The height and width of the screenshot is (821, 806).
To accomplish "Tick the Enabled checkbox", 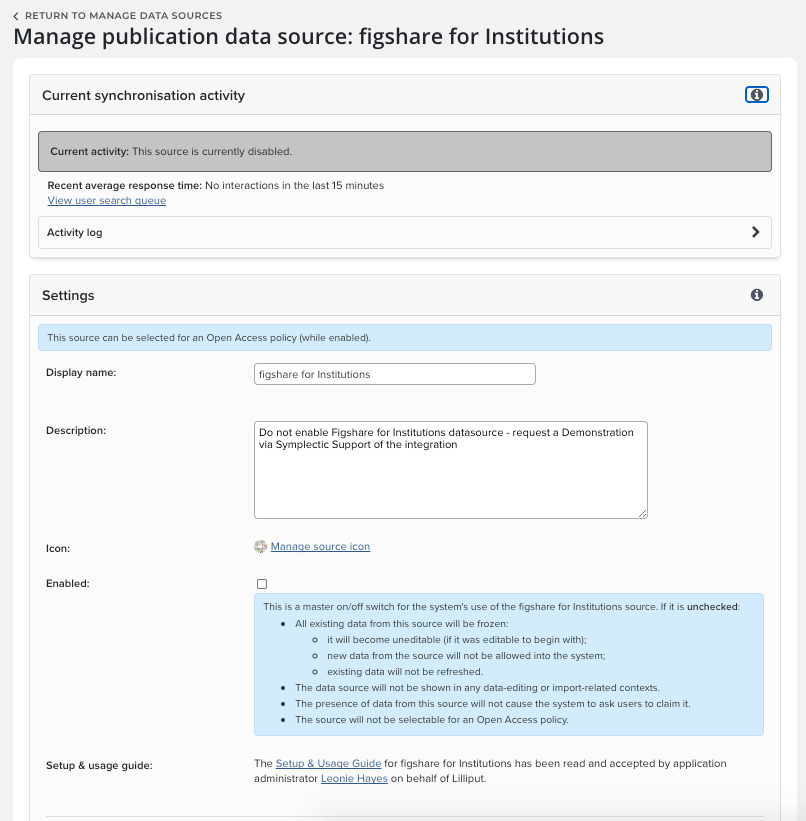I will click(262, 583).
